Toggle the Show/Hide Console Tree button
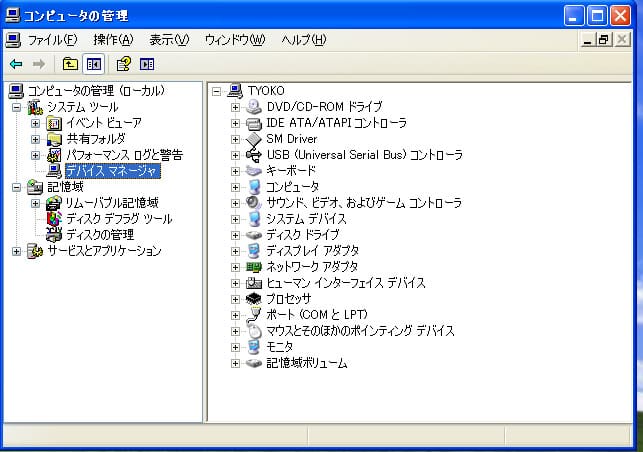The image size is (643, 452). 93,64
